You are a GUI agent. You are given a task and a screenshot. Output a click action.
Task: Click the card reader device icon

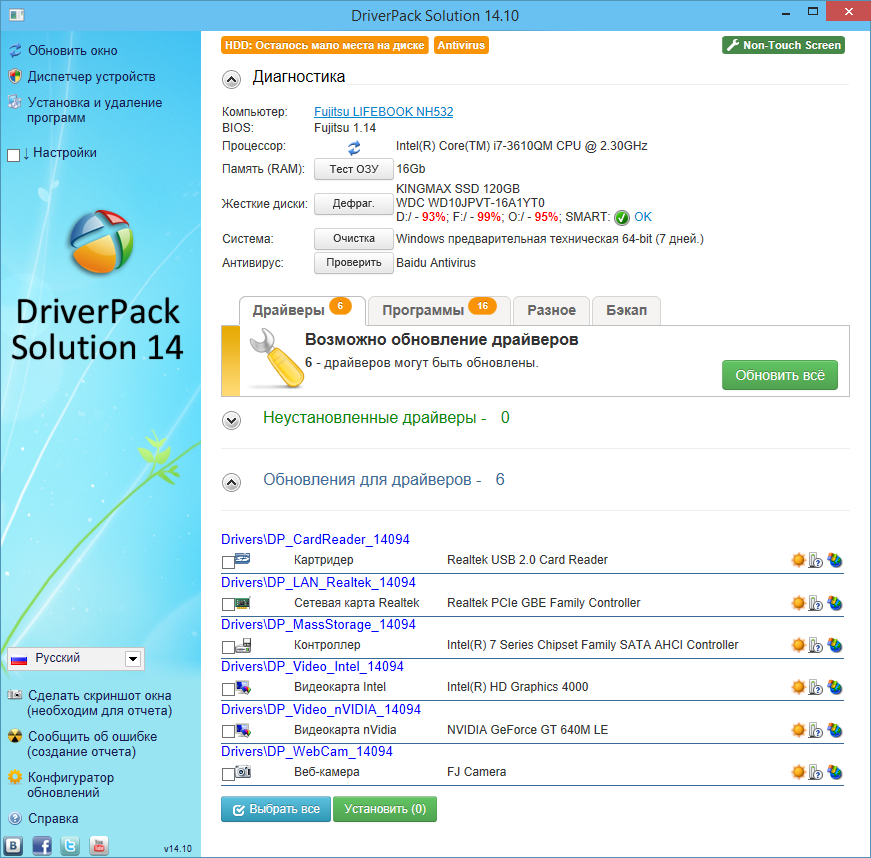pos(242,559)
